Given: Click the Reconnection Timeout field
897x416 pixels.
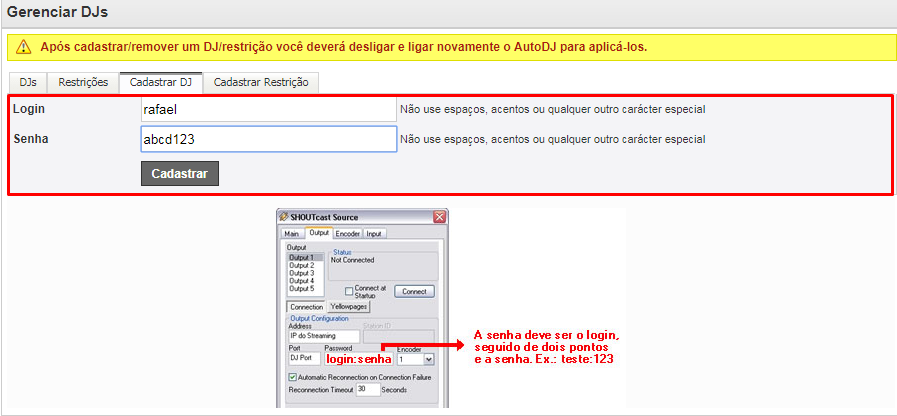Looking at the screenshot, I should click(x=367, y=389).
